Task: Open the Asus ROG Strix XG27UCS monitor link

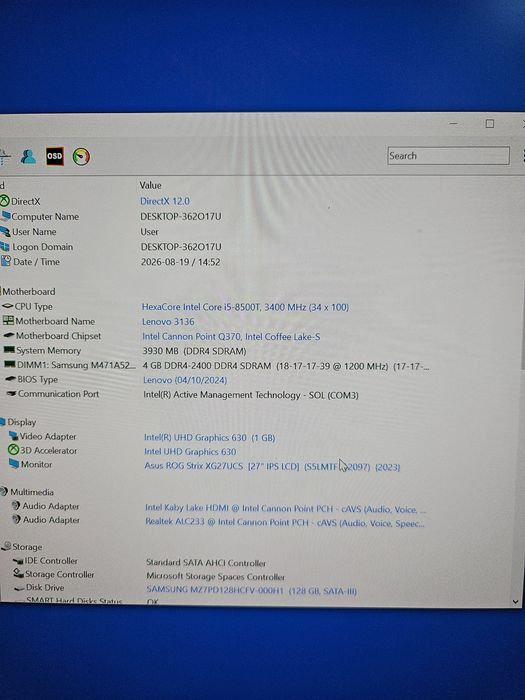Action: pyautogui.click(x=272, y=466)
